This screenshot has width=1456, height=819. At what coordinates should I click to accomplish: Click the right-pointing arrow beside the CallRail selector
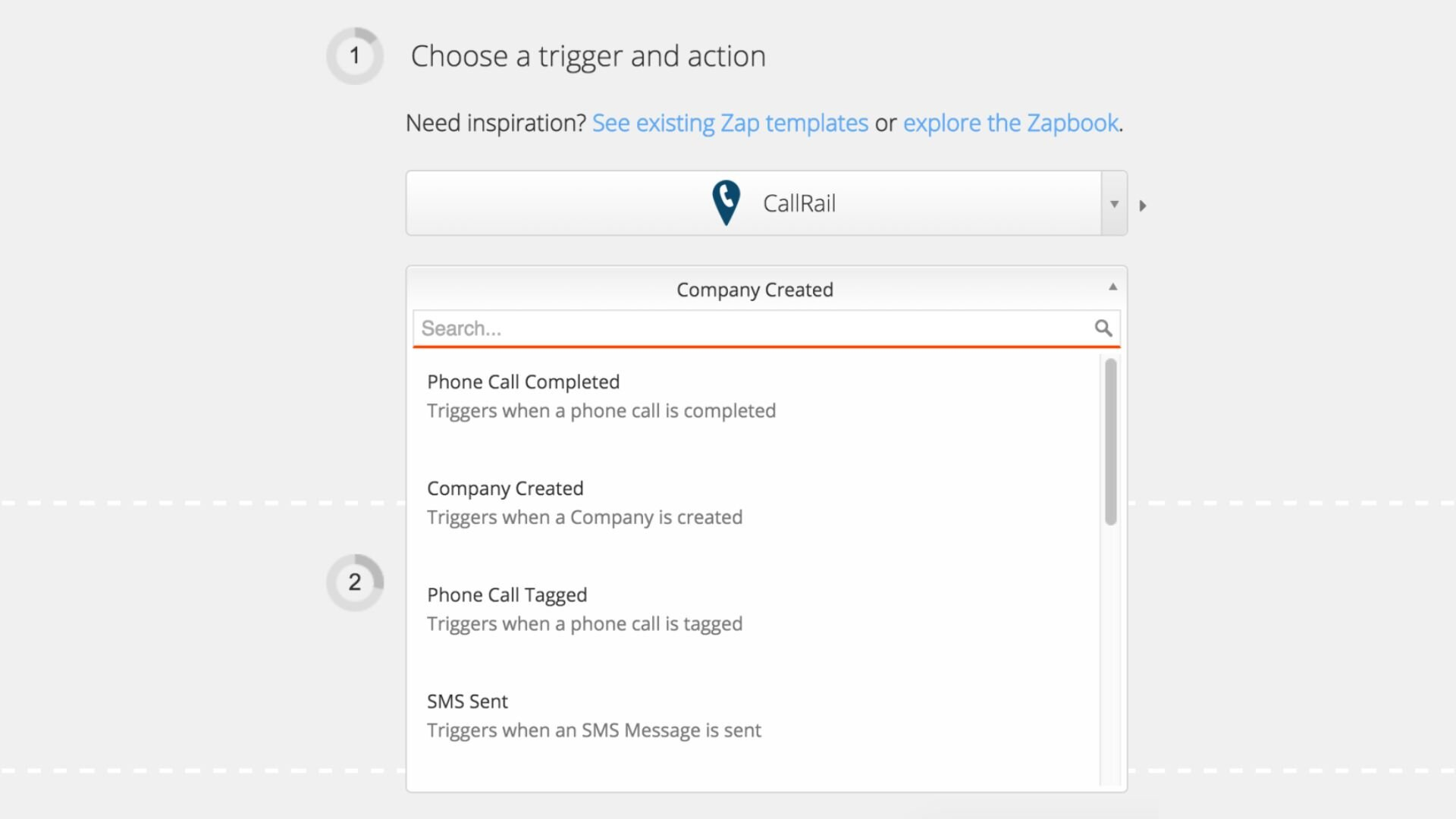pyautogui.click(x=1143, y=206)
